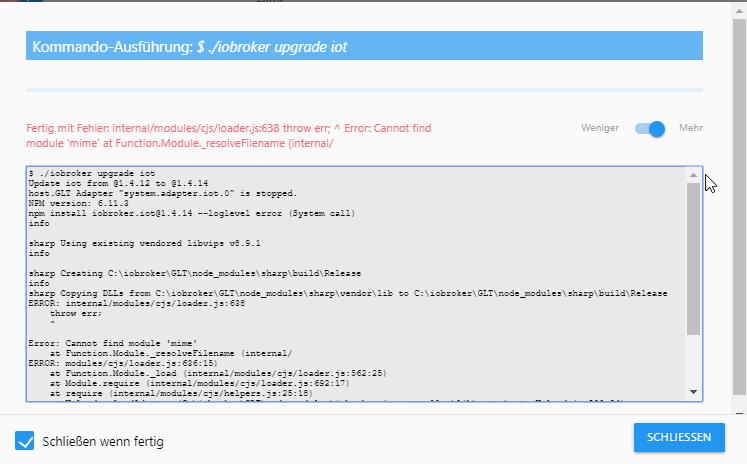Viewport: 747px width, 464px height.
Task: Click the 'Weniger' label
Action: [x=600, y=128]
